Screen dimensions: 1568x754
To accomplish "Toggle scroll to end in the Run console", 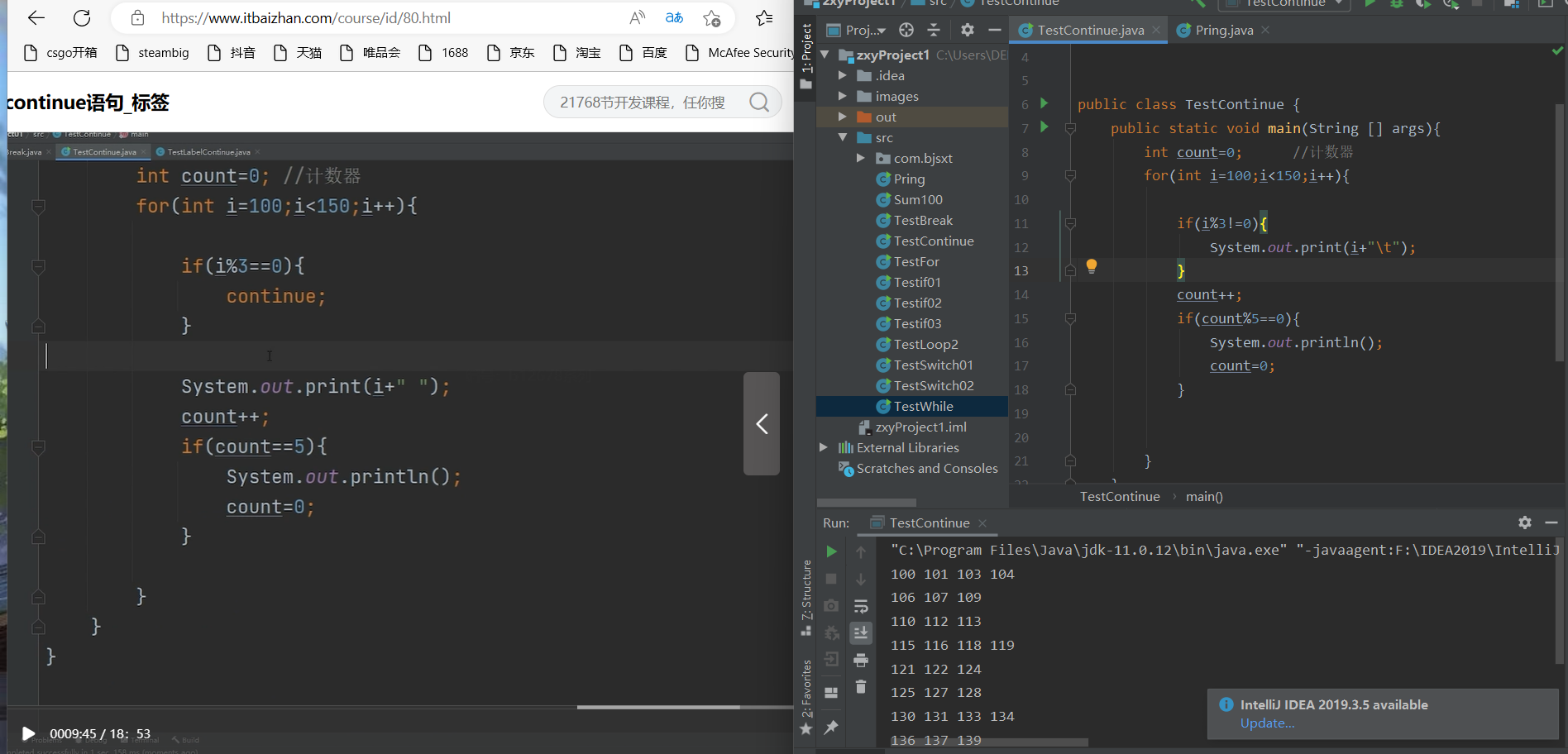I will (x=861, y=633).
